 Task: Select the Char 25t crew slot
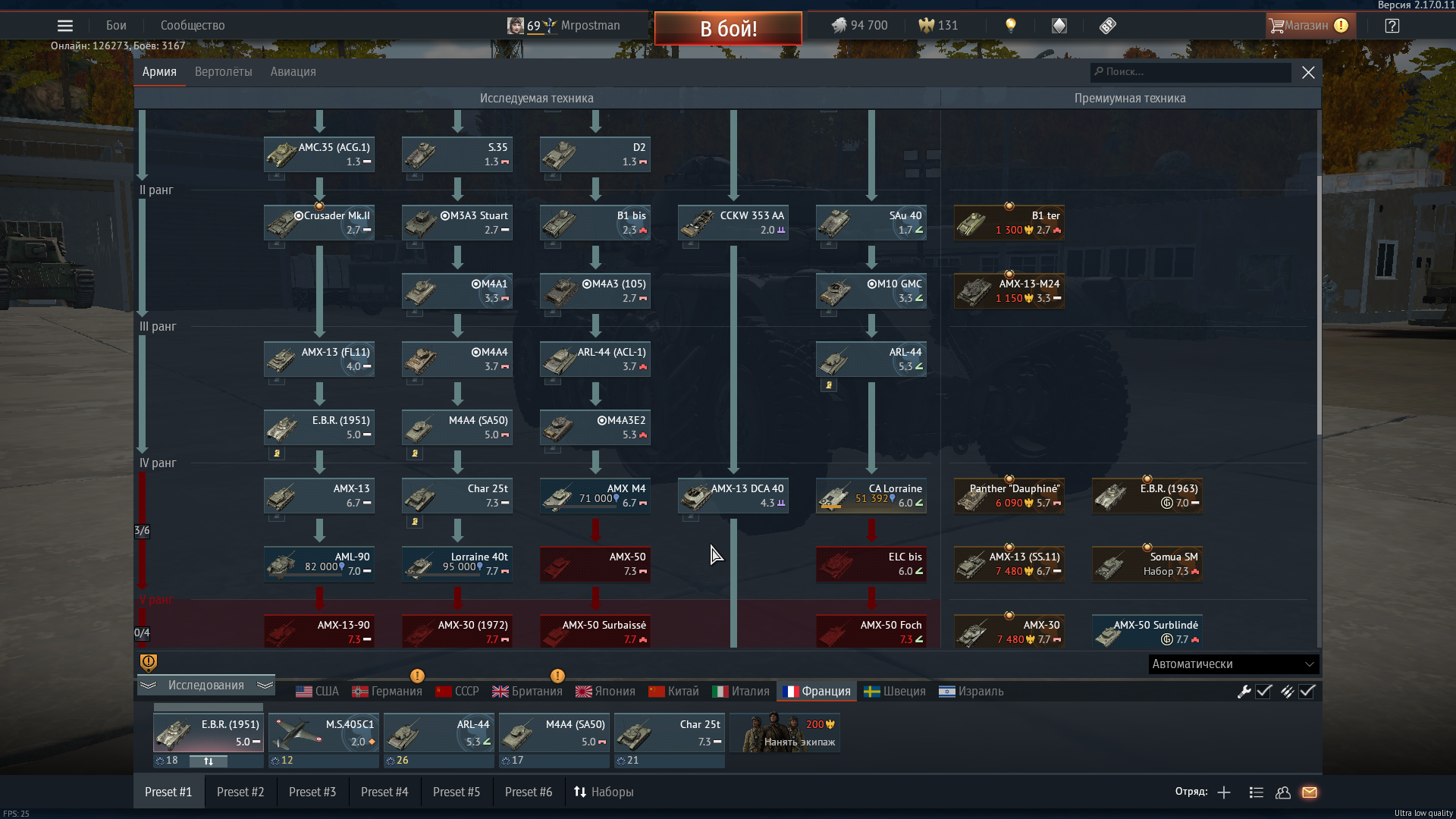tap(670, 733)
